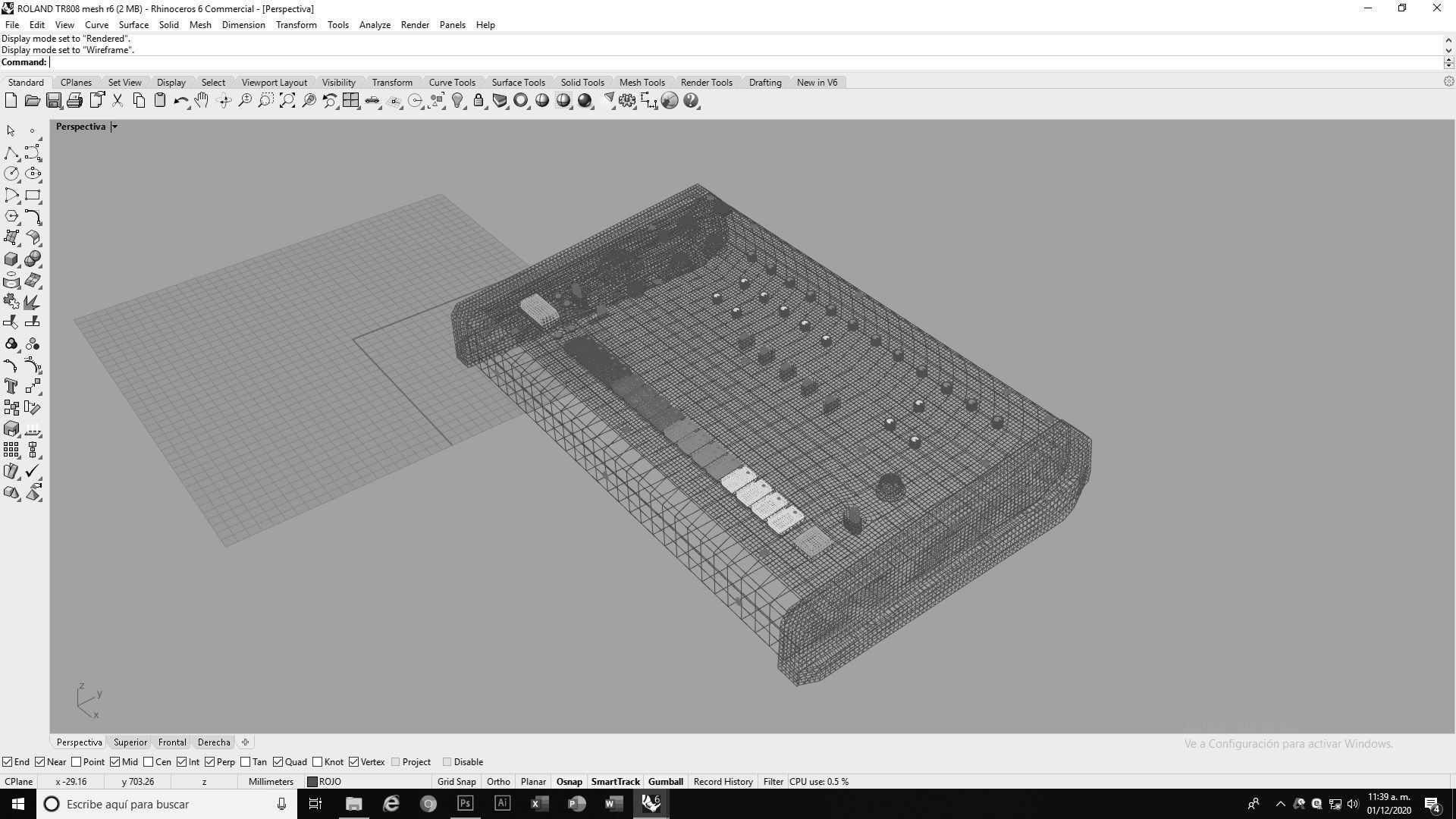Select the Circle tool in sidebar
The image size is (1456, 819).
point(11,174)
